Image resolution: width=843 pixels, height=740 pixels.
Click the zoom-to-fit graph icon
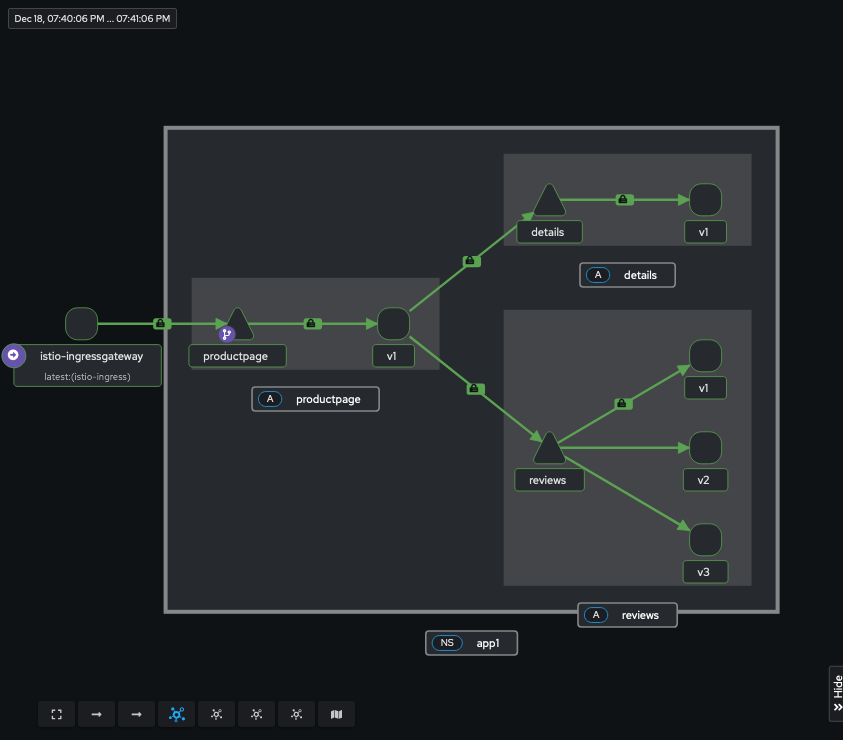pos(56,714)
